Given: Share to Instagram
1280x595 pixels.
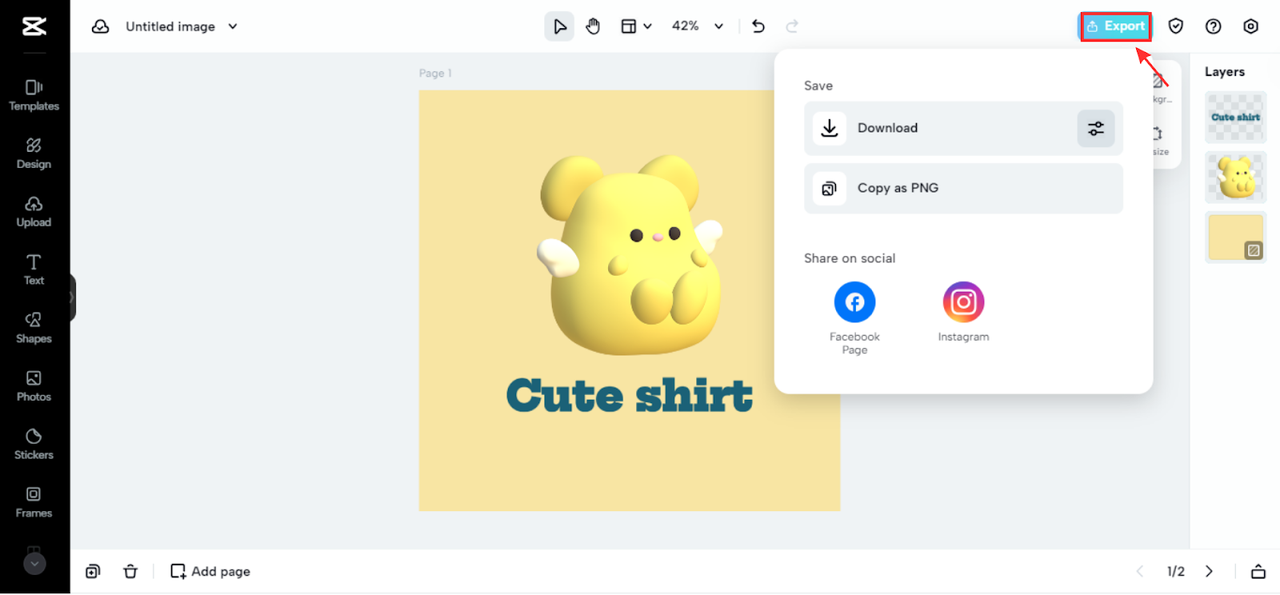Looking at the screenshot, I should (963, 312).
